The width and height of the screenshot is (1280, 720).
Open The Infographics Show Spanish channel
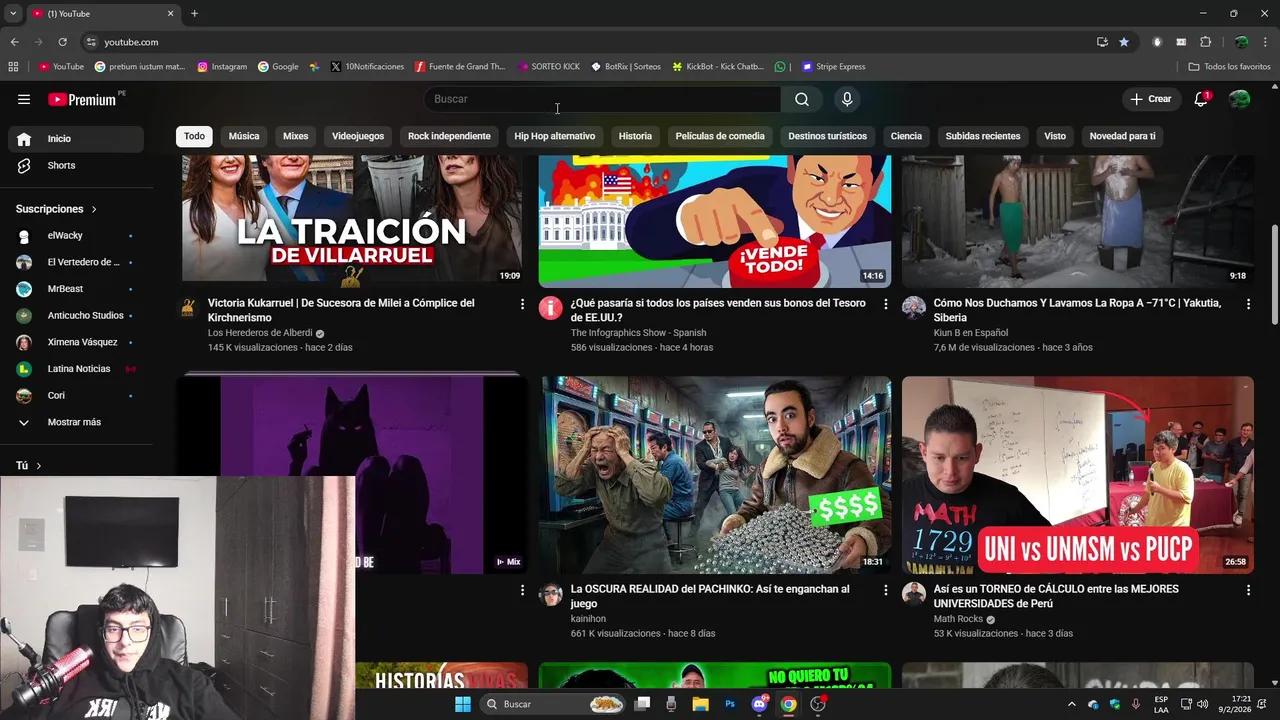638,333
